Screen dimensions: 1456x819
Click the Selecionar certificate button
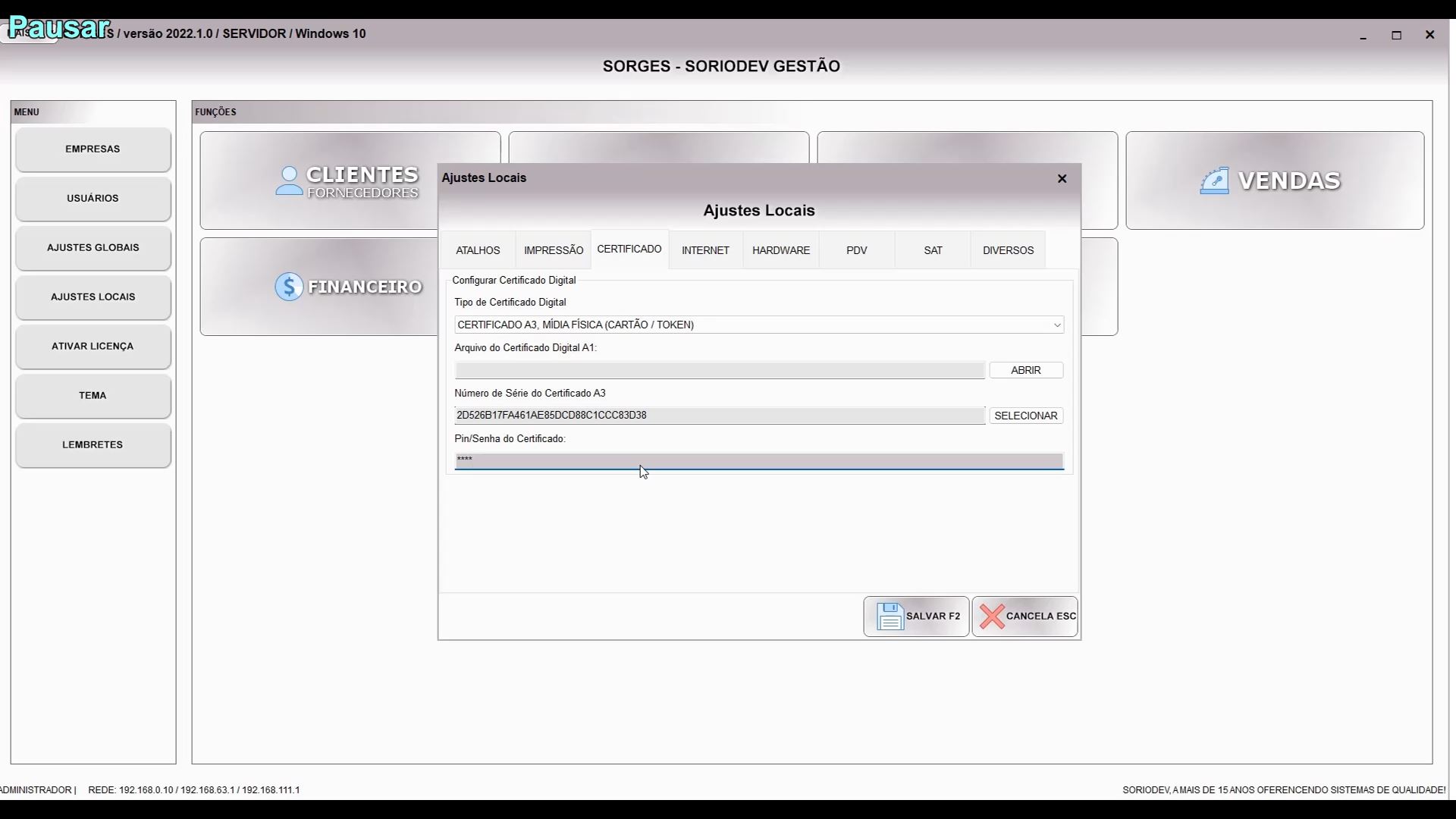pyautogui.click(x=1025, y=416)
